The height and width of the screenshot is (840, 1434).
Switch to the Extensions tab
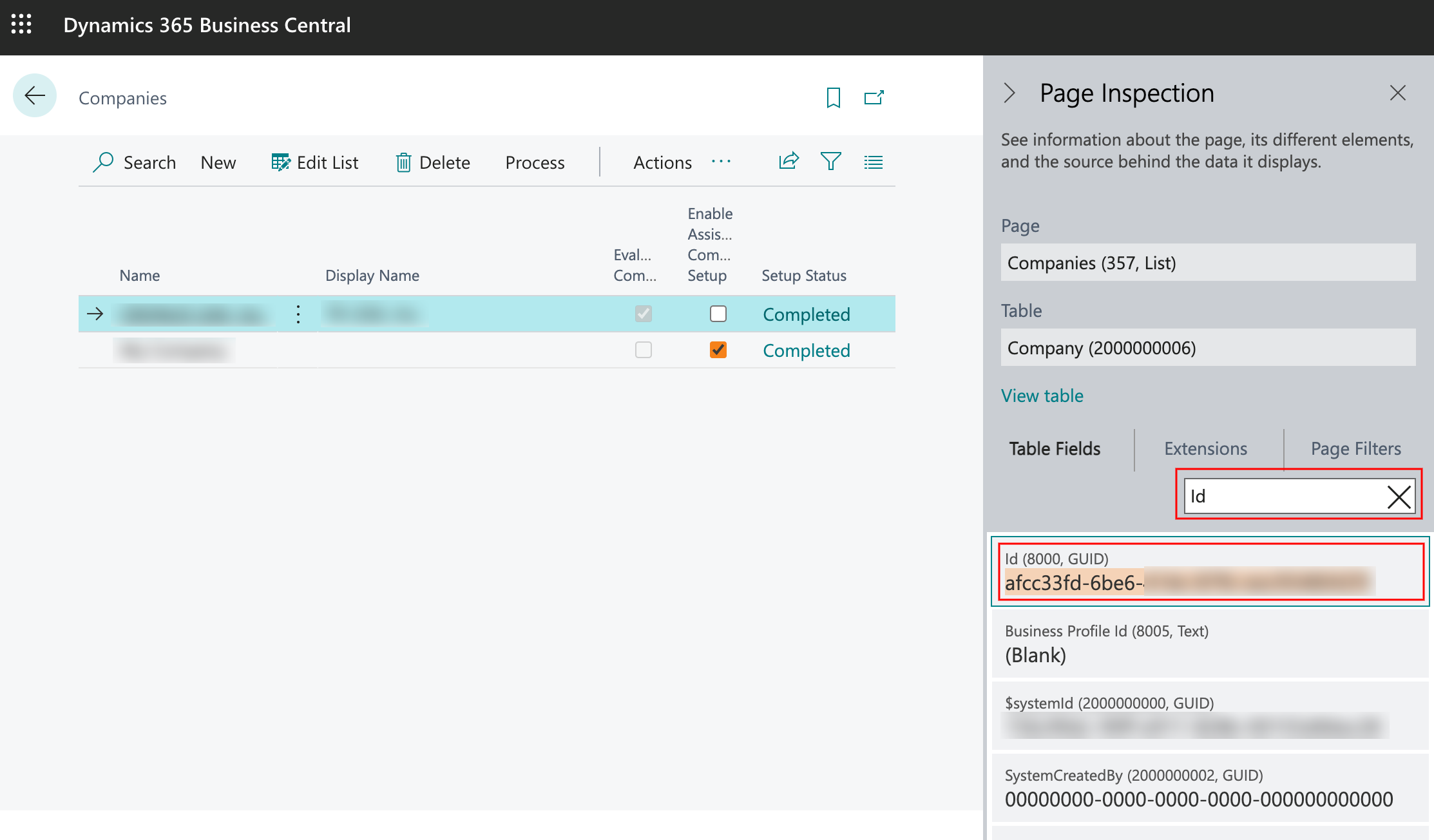tap(1205, 448)
